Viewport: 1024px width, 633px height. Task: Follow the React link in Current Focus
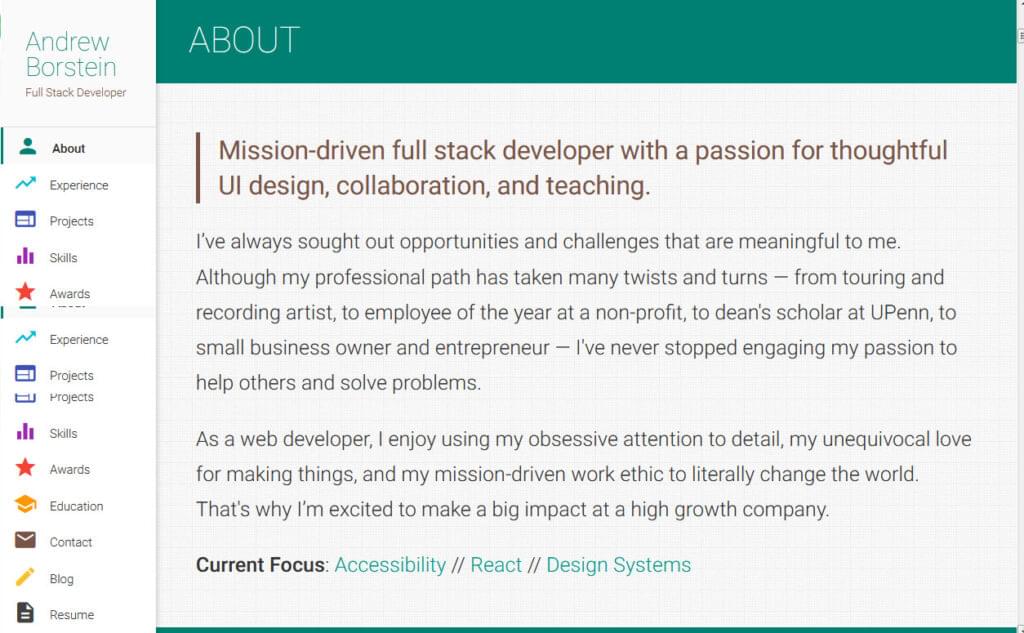pos(497,565)
